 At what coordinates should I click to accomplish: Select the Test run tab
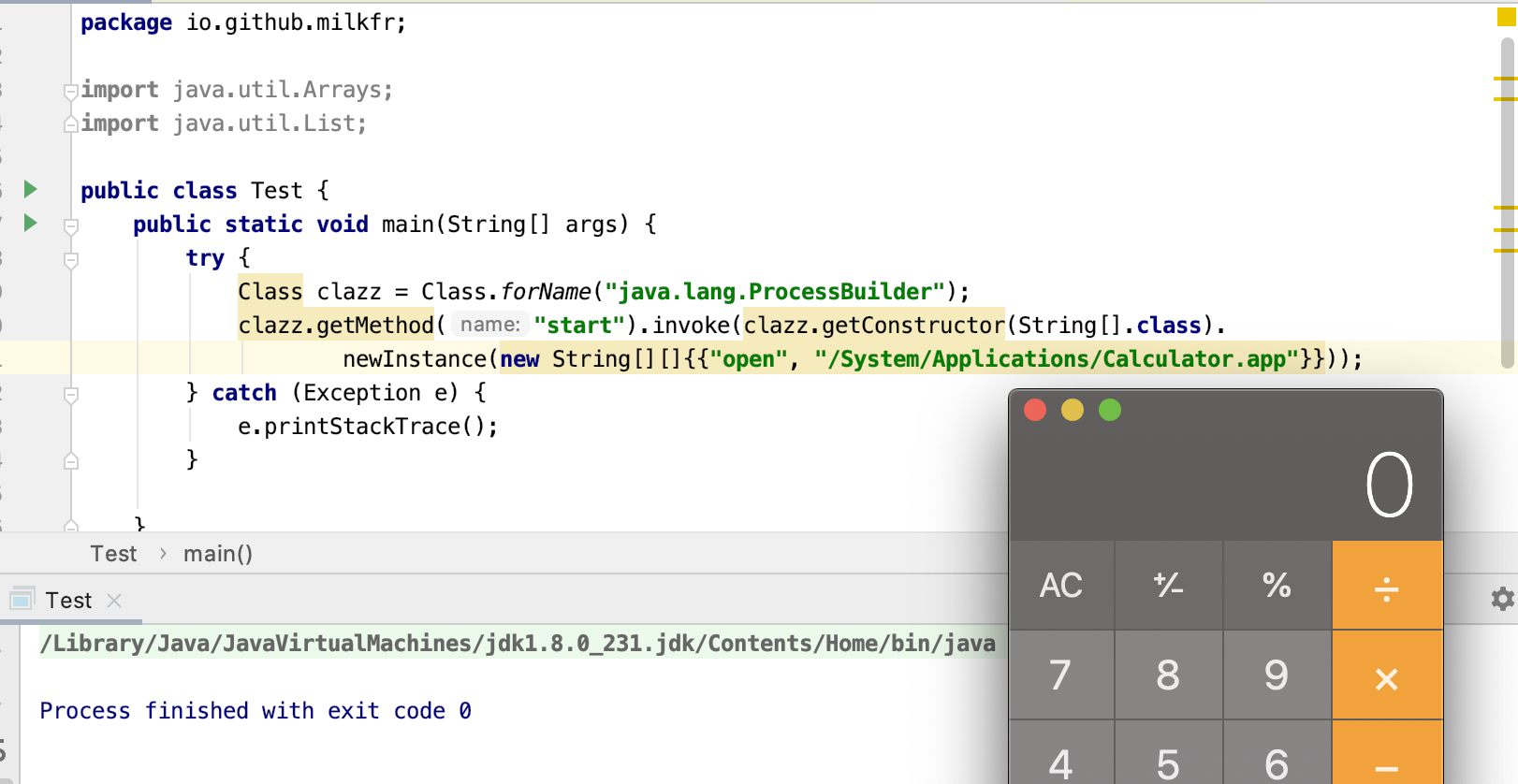[x=69, y=601]
